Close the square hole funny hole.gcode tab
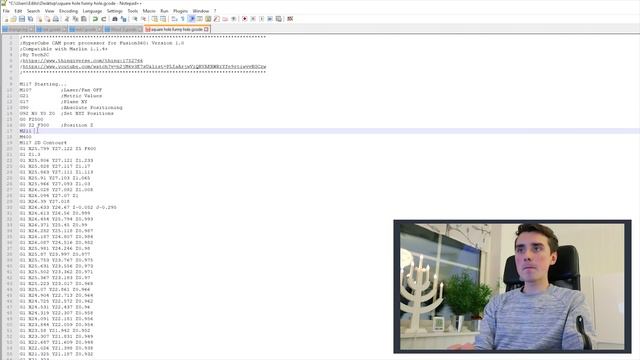The width and height of the screenshot is (640, 360). point(206,29)
